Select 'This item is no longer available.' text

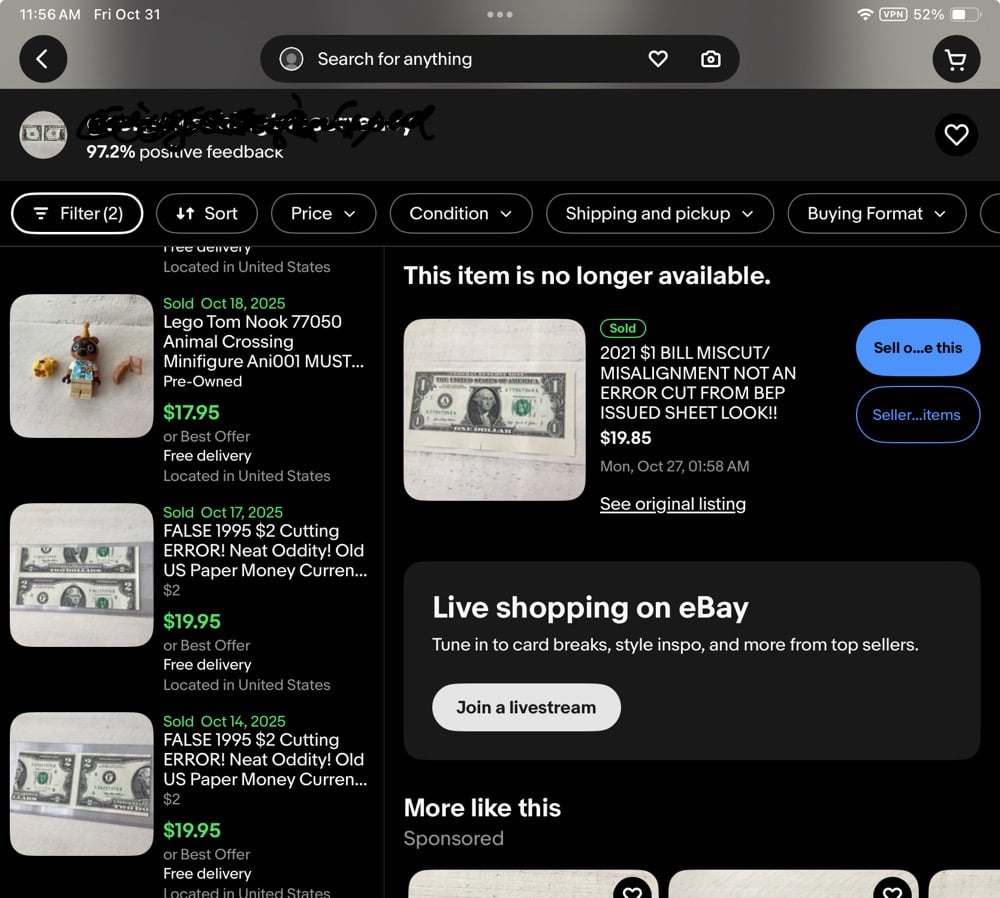point(587,276)
